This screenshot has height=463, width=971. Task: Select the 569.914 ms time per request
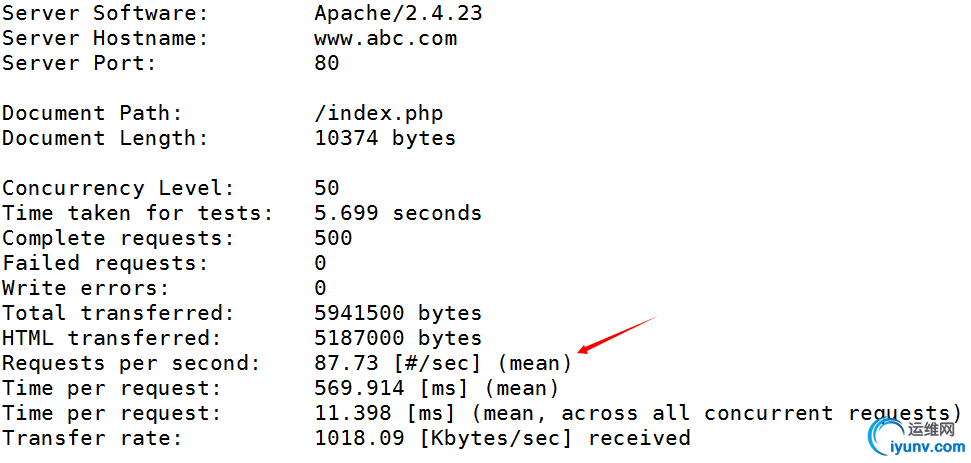pyautogui.click(x=359, y=389)
